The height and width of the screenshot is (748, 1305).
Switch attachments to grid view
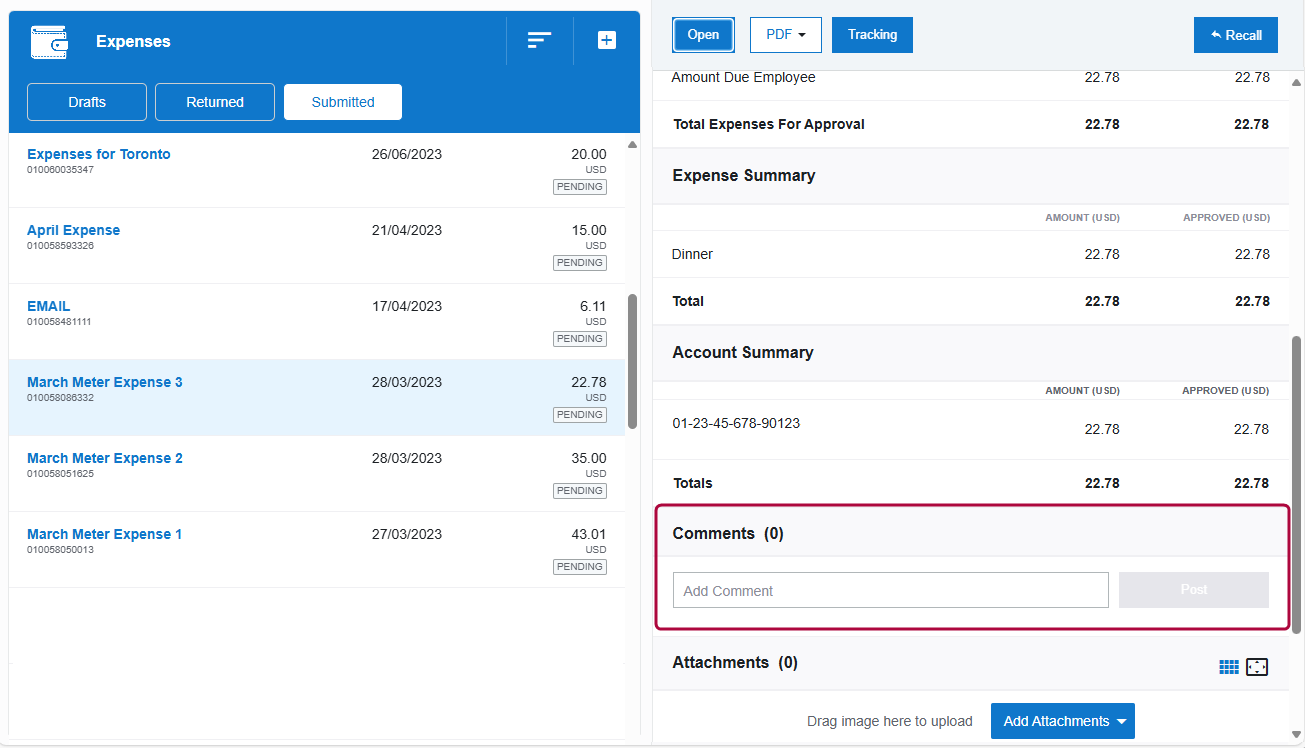pos(1229,667)
